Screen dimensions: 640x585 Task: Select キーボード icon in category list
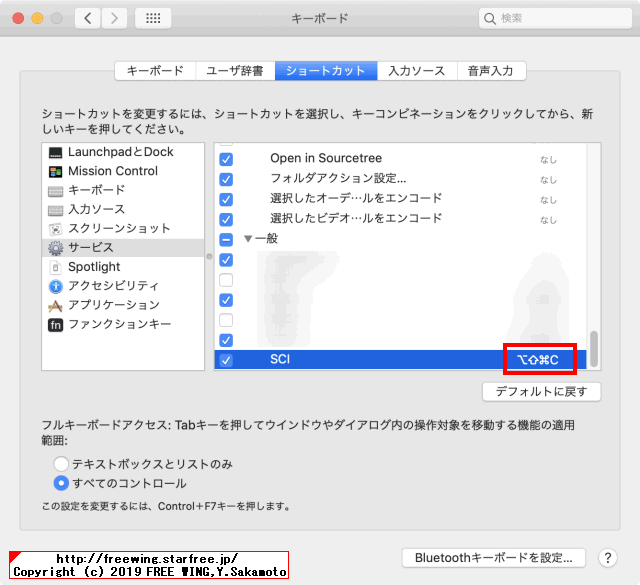point(56,191)
